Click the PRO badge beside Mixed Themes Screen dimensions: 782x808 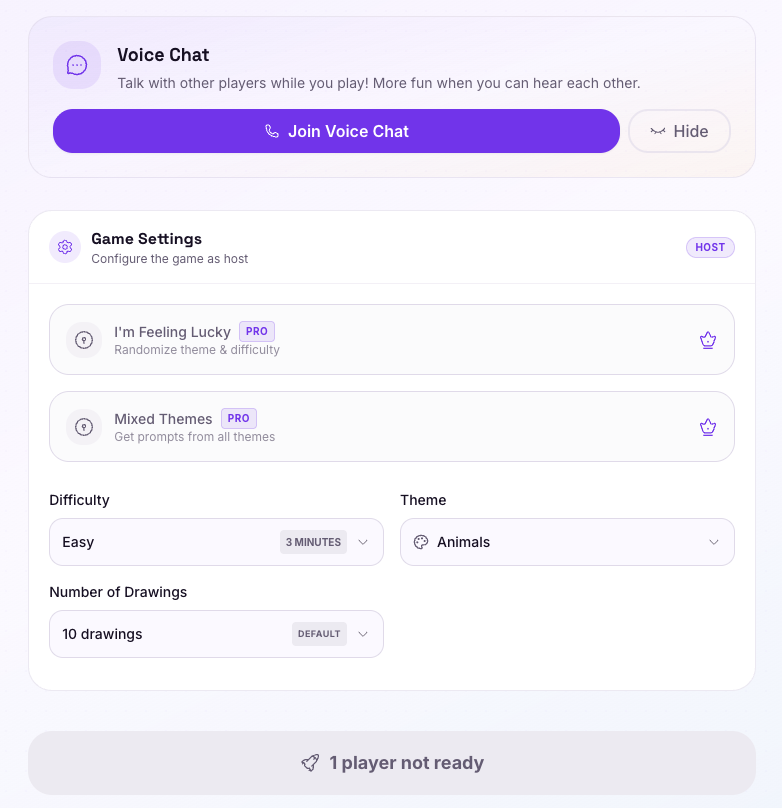pyautogui.click(x=239, y=418)
